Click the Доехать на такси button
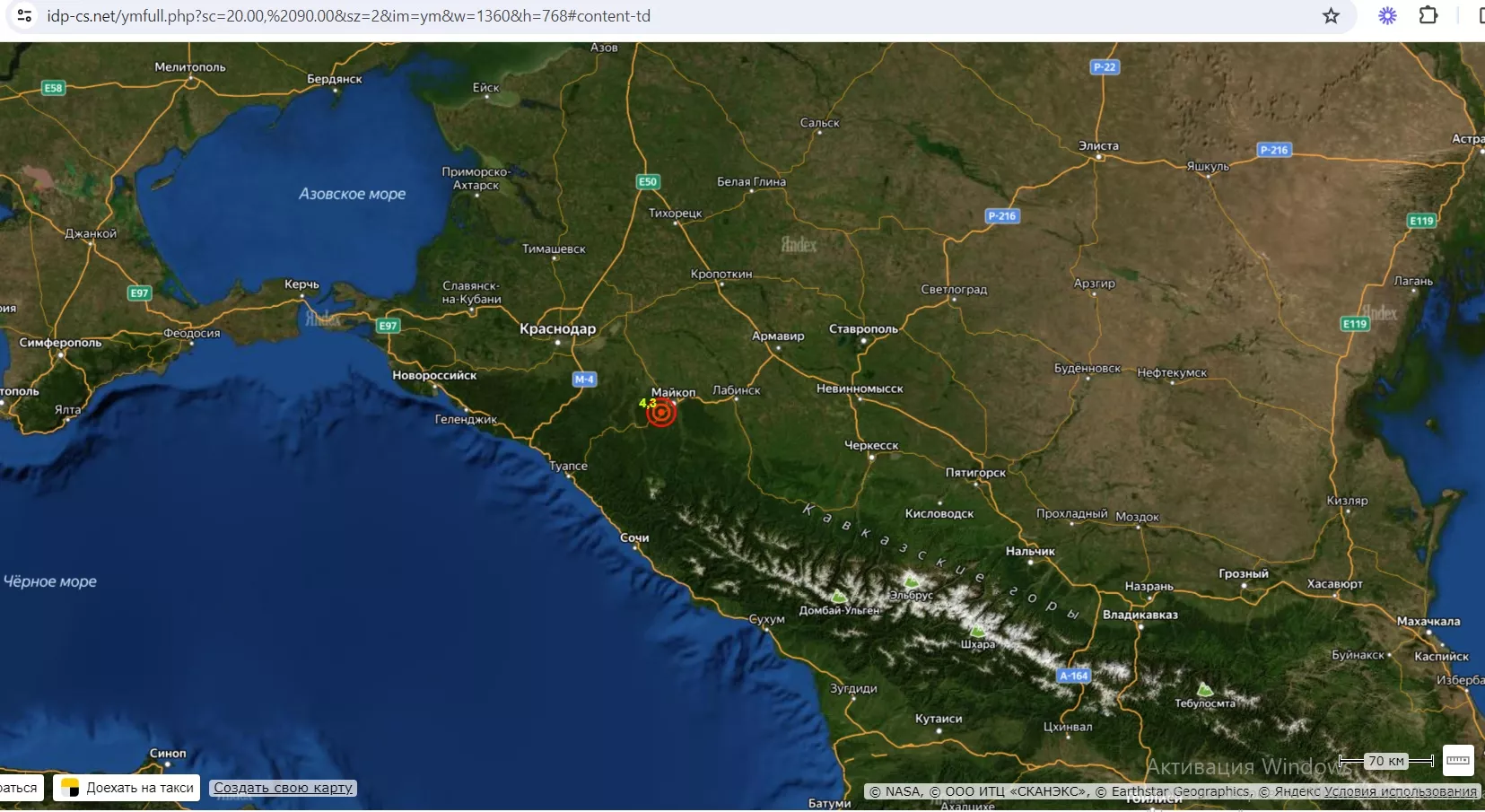The width and height of the screenshot is (1485, 812). click(x=127, y=788)
